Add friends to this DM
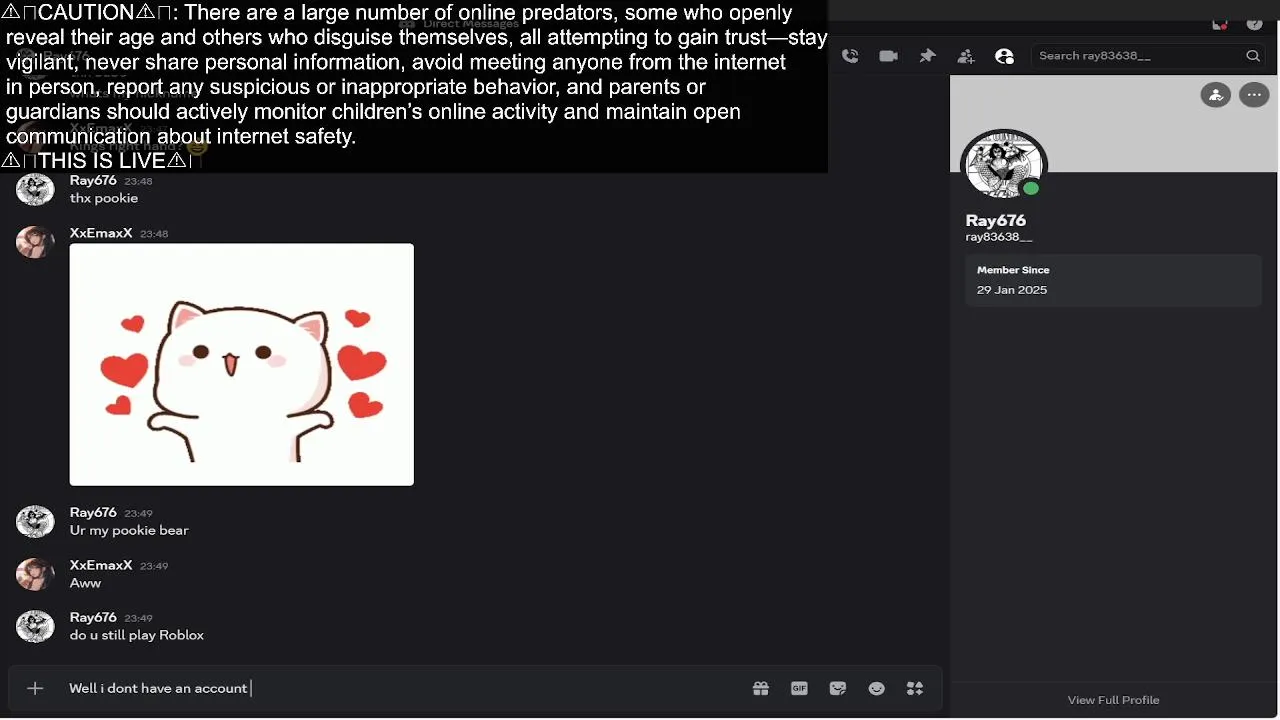1280x720 pixels. tap(966, 57)
